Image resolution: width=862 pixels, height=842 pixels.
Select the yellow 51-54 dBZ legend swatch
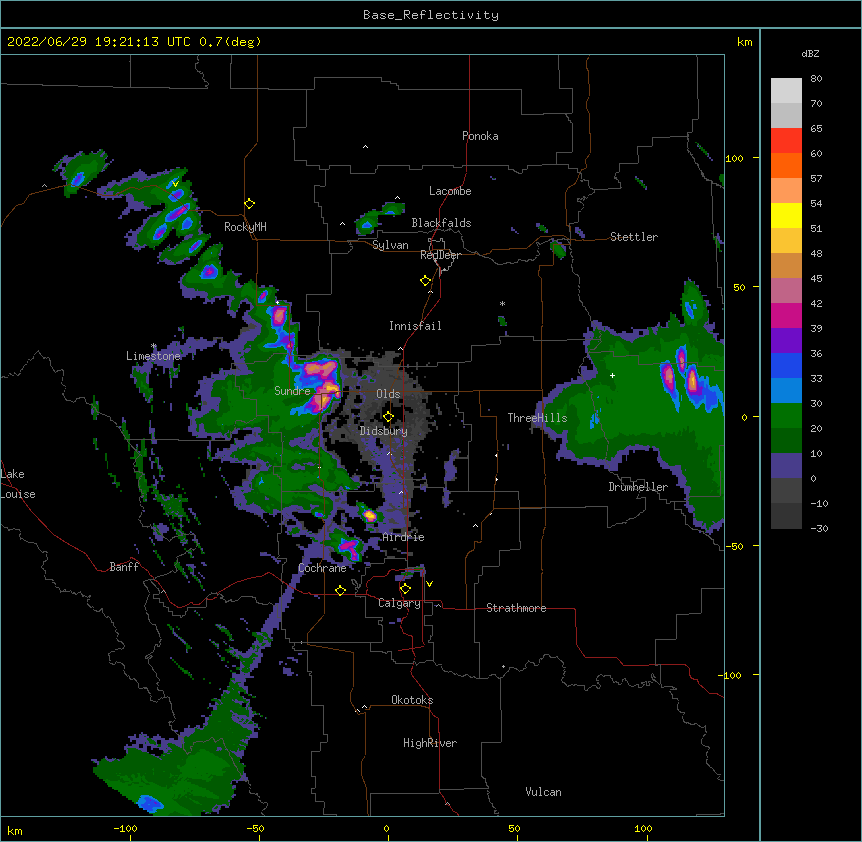[786, 215]
